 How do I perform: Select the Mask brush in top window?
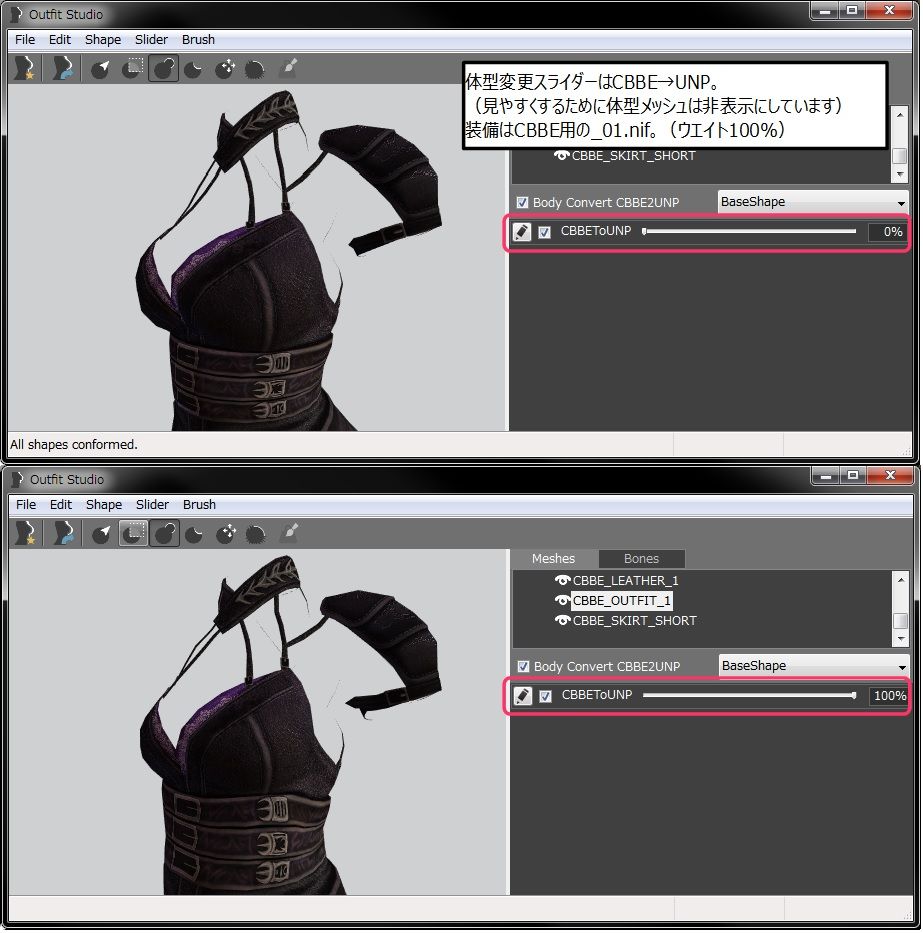(132, 69)
